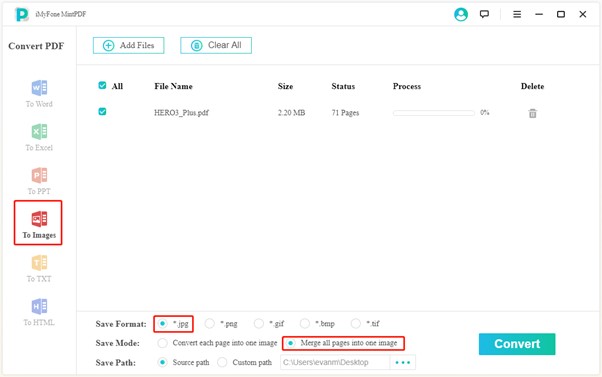
Task: Click the 71 Pages status value
Action: (x=345, y=113)
